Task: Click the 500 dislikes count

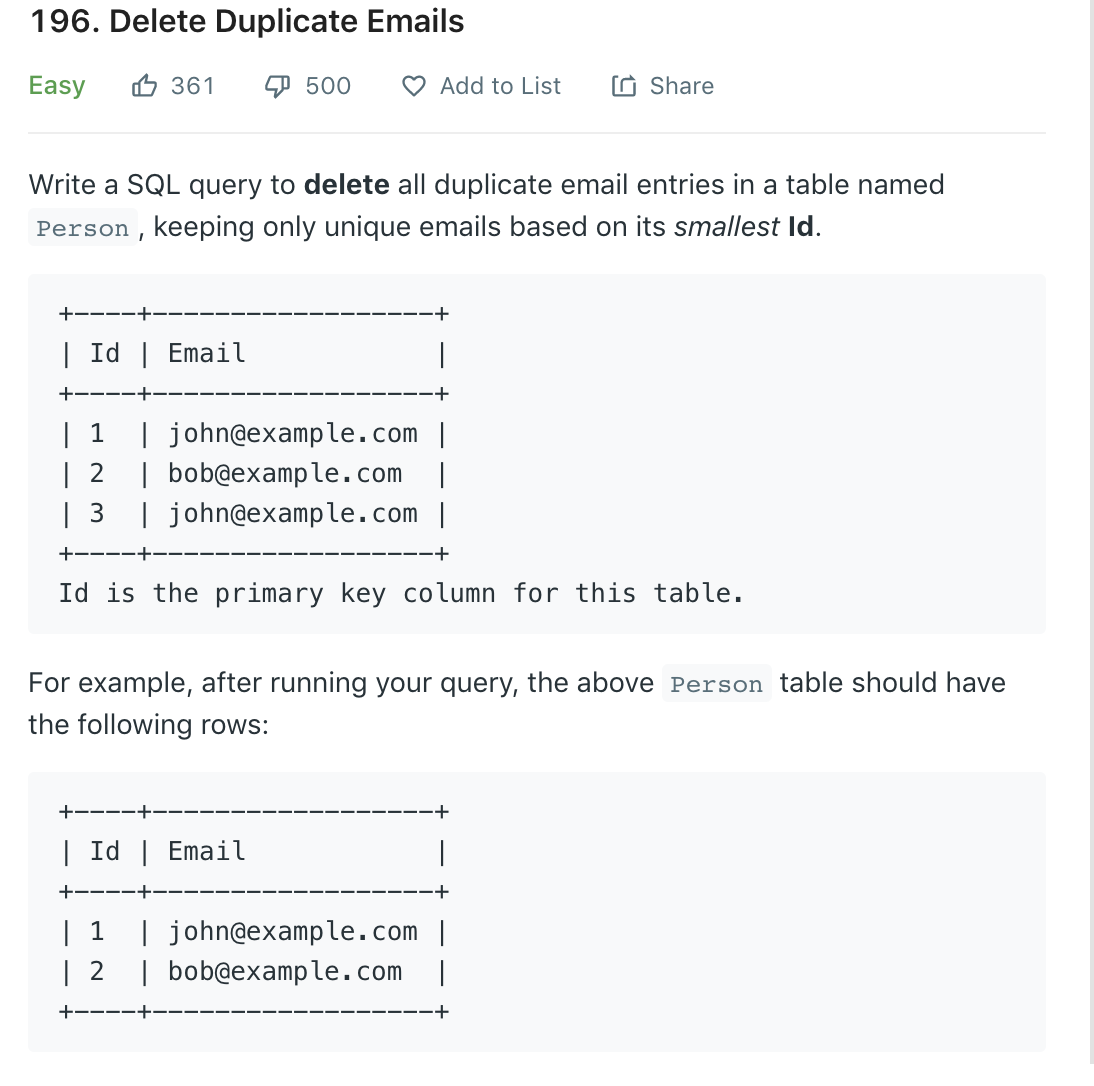Action: (328, 86)
